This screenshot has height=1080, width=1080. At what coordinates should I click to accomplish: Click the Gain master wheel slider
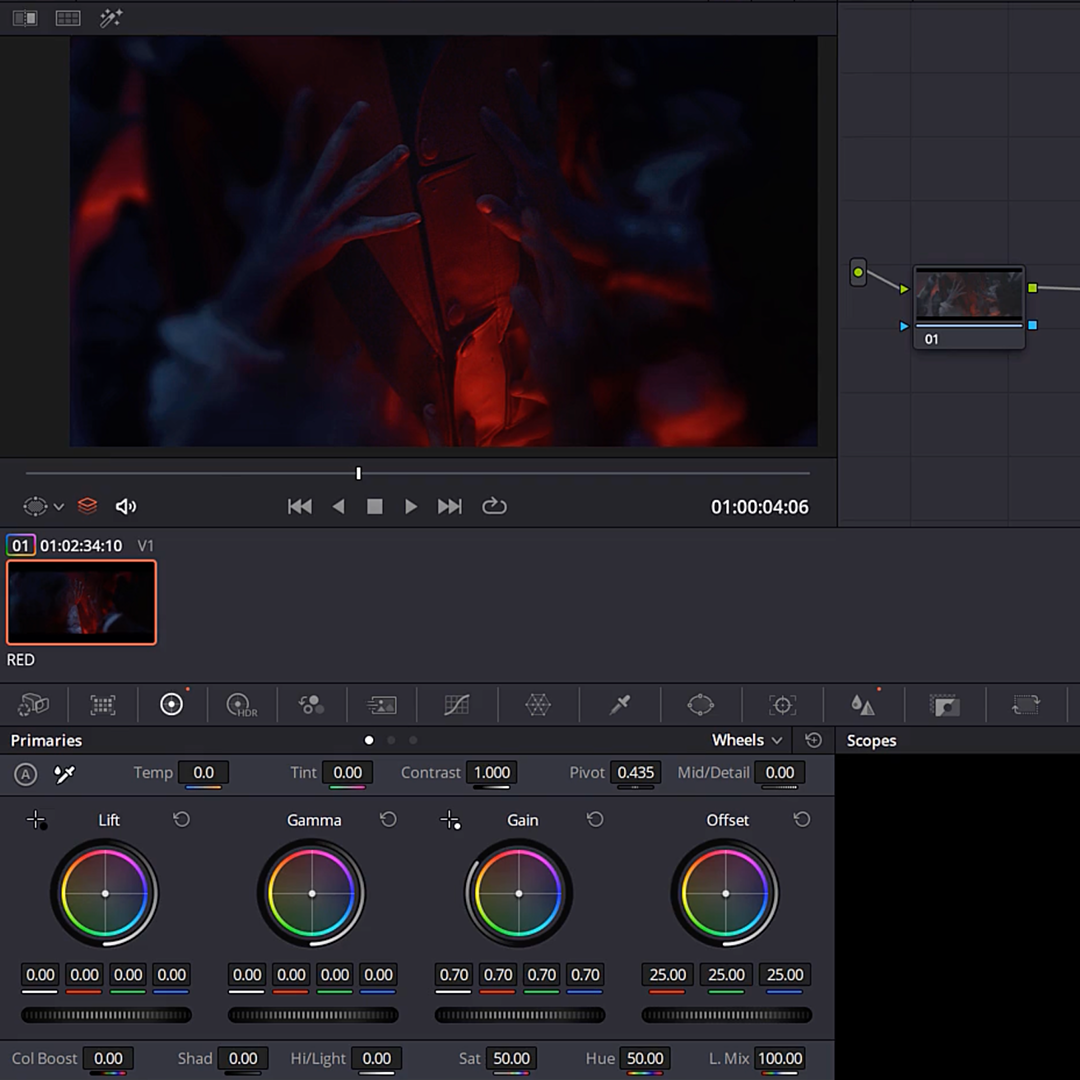520,1015
